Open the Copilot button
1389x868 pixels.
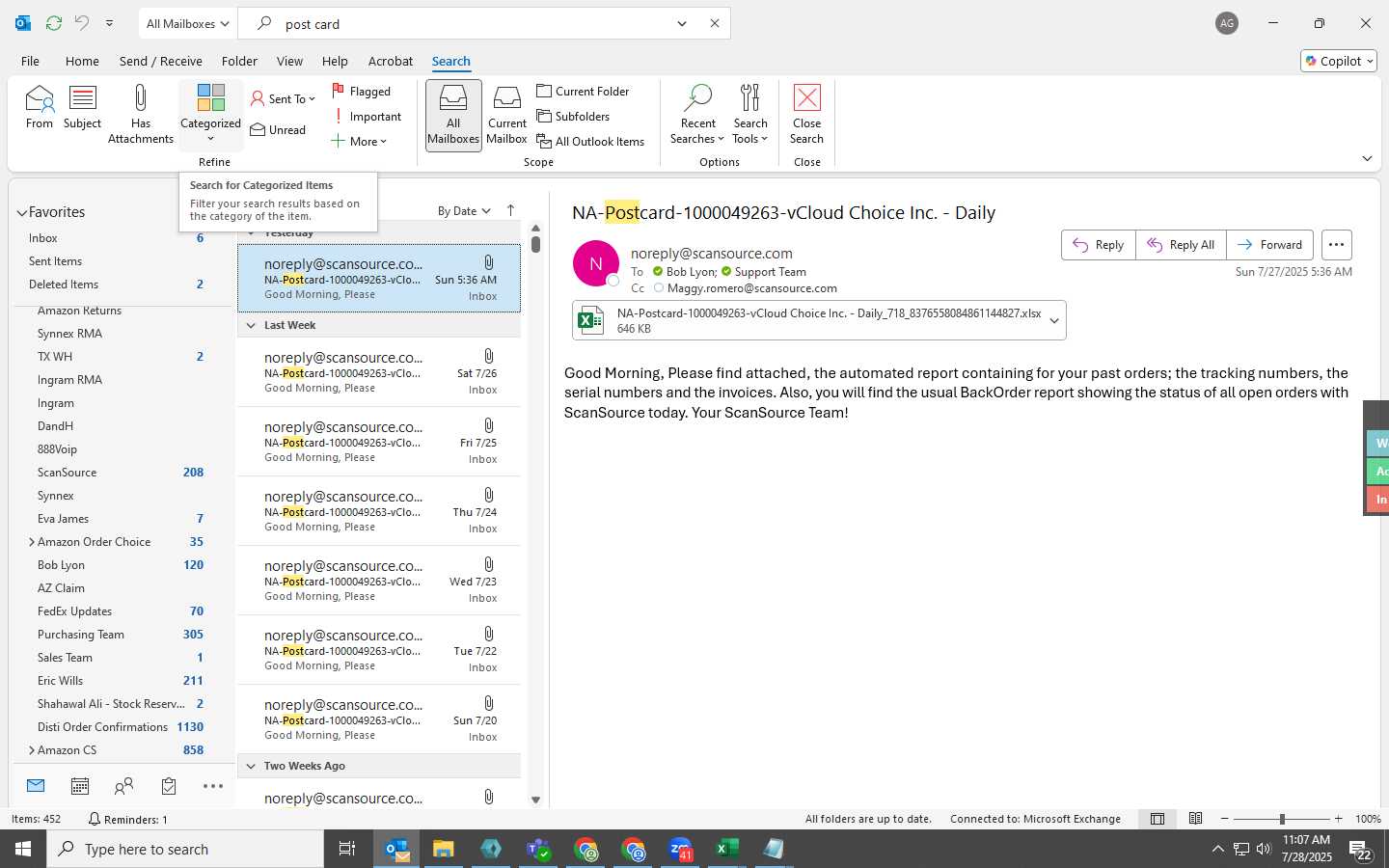pyautogui.click(x=1339, y=61)
